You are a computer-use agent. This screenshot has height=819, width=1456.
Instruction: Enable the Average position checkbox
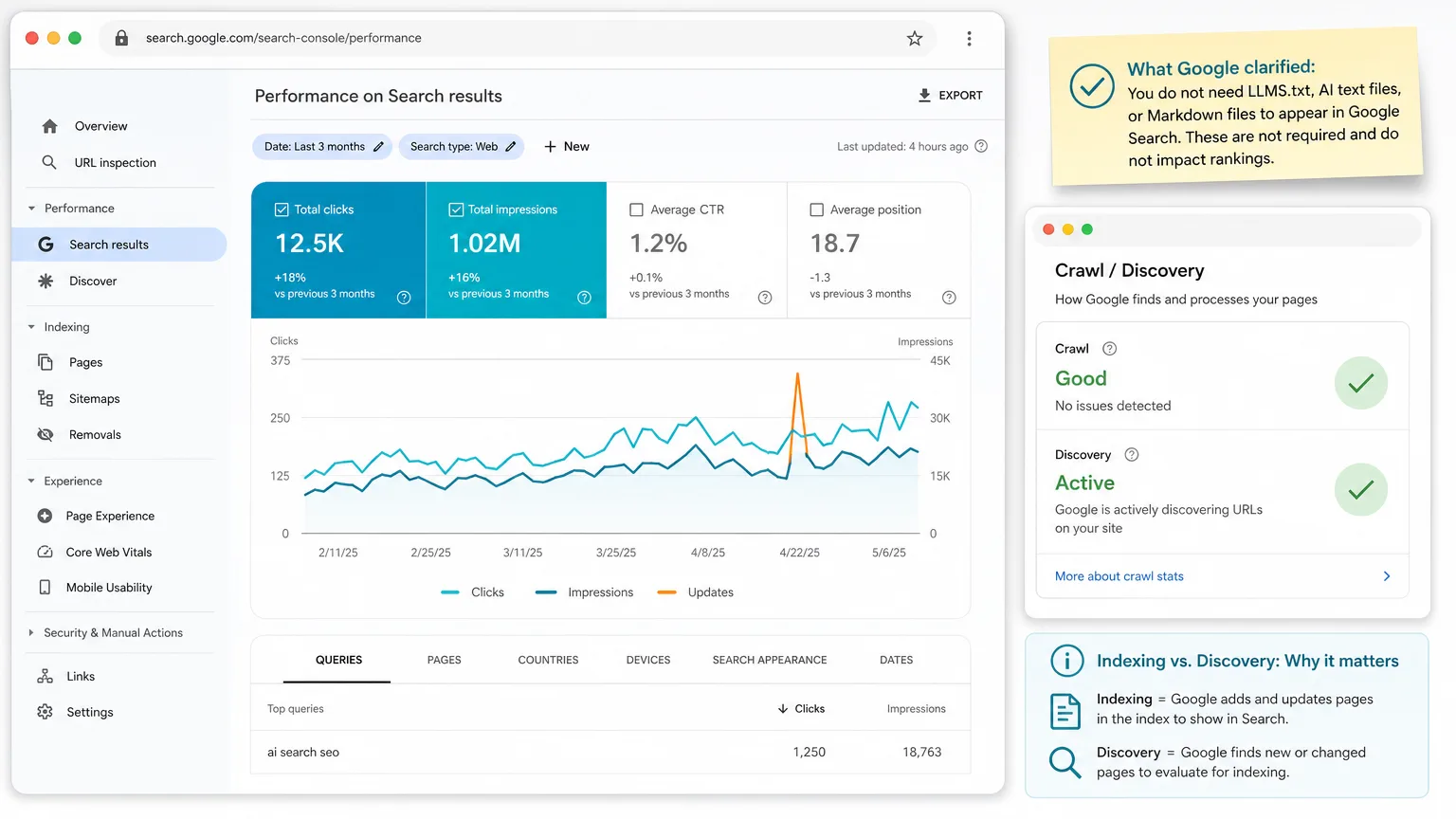point(816,209)
